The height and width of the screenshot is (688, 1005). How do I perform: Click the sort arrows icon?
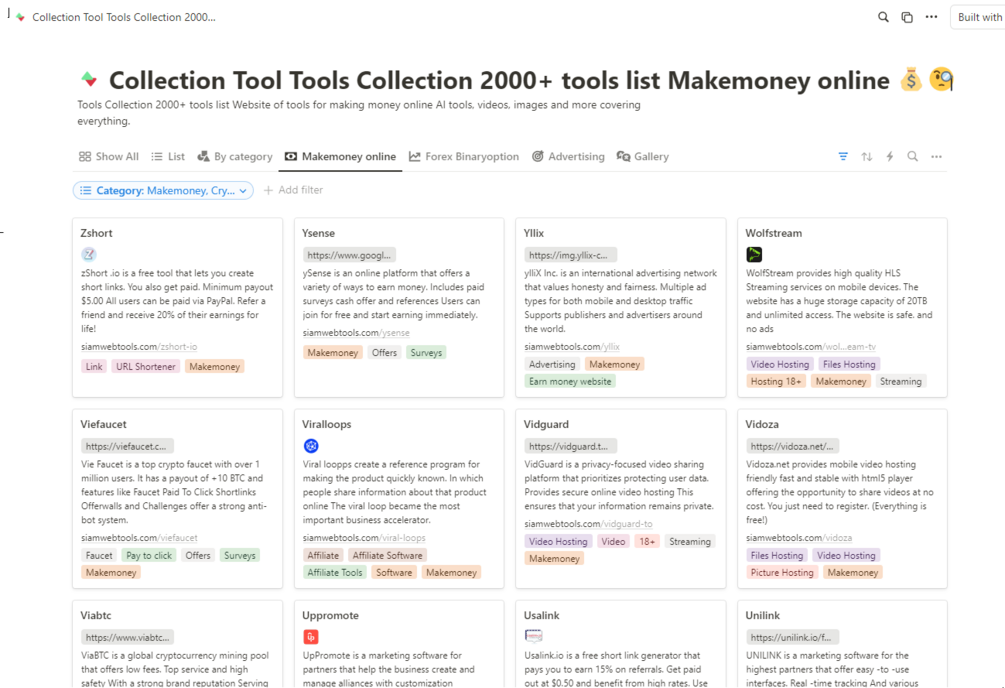867,156
